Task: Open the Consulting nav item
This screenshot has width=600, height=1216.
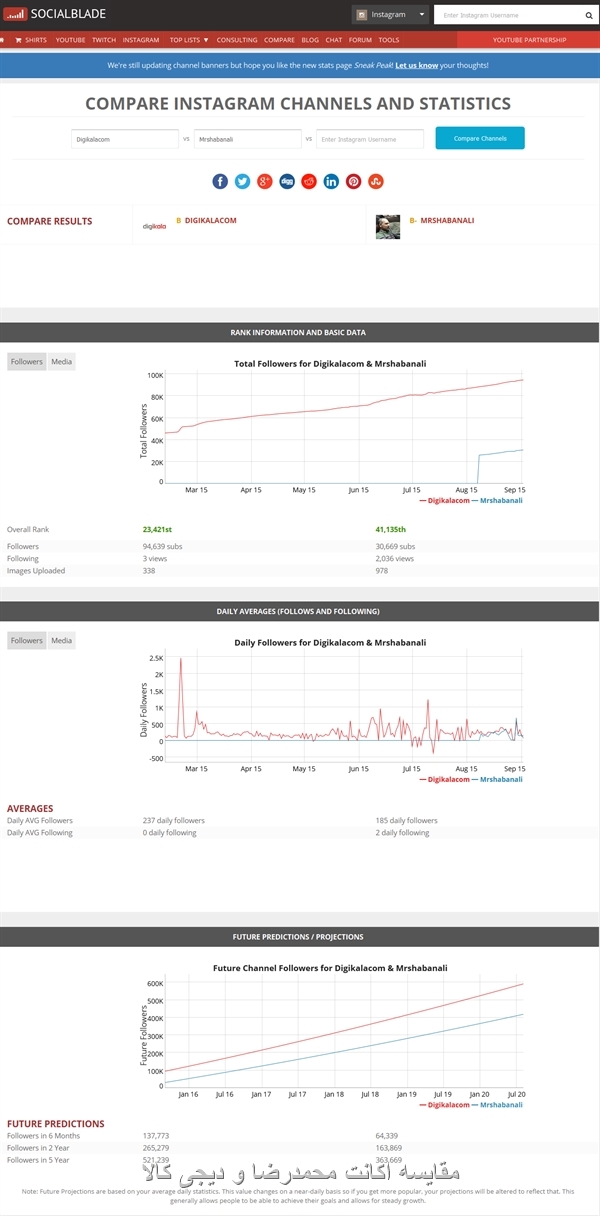Action: (x=237, y=40)
